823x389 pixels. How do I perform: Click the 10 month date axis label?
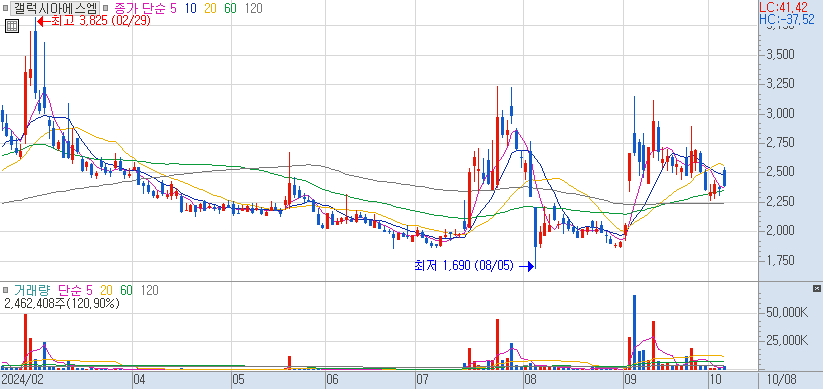pos(716,379)
